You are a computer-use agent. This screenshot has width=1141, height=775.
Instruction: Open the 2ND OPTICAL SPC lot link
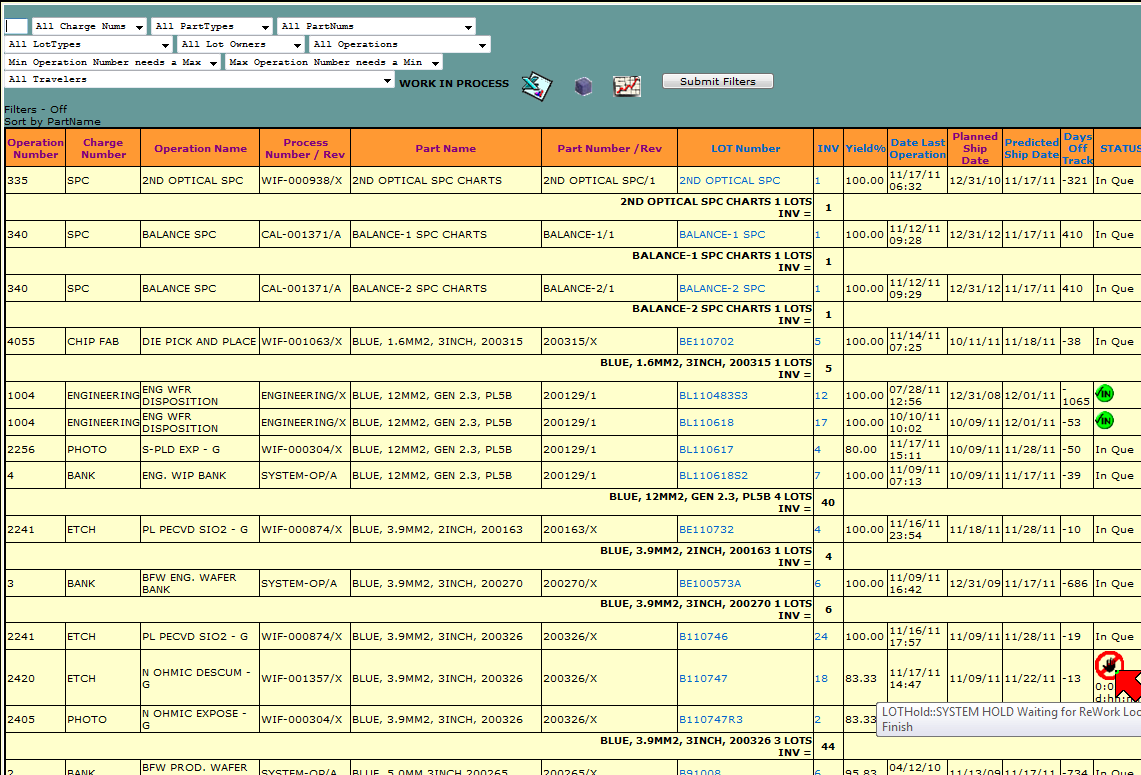pyautogui.click(x=729, y=181)
